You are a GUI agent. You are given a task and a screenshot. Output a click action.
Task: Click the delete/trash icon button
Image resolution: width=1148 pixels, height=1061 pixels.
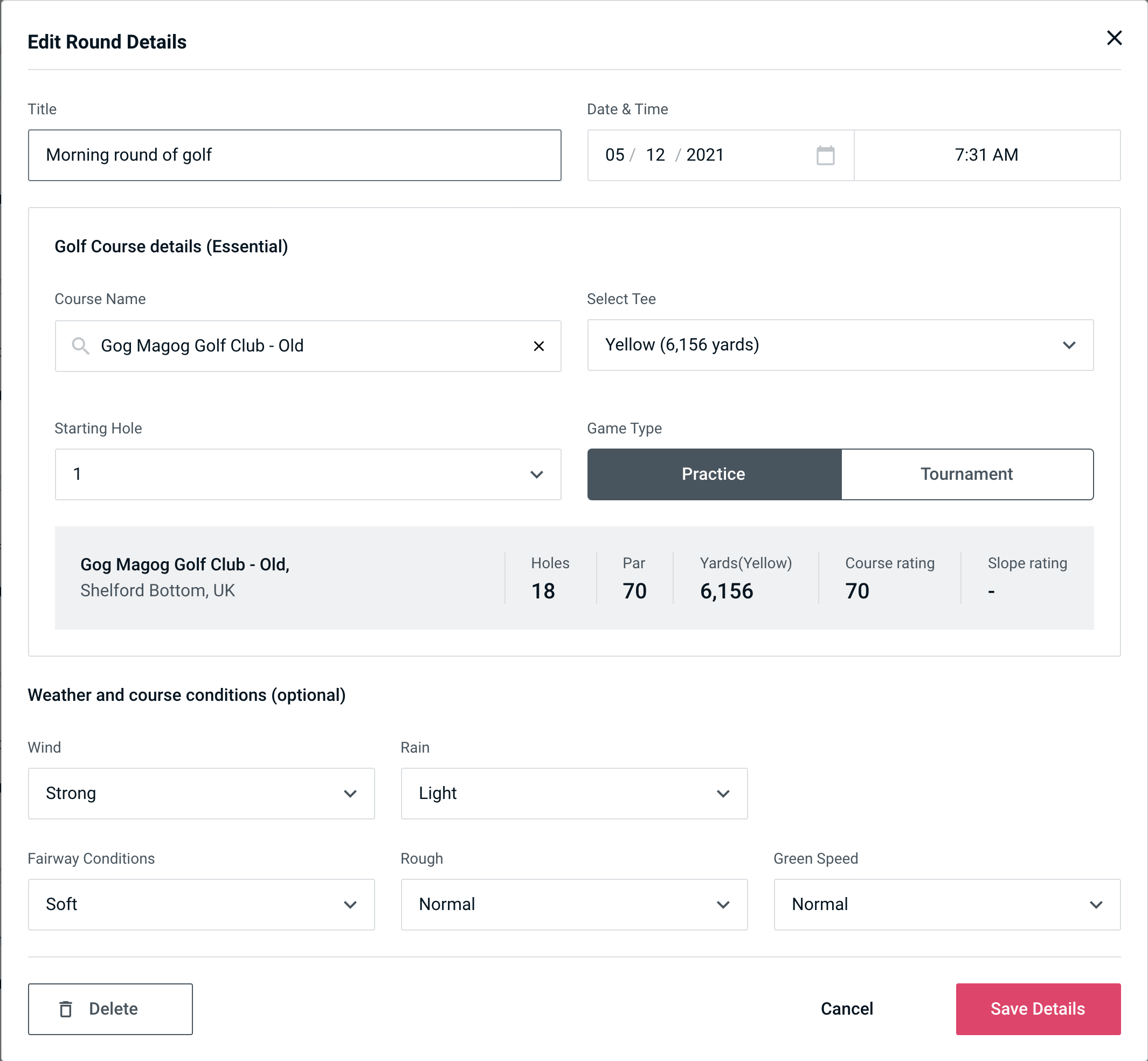67,1009
